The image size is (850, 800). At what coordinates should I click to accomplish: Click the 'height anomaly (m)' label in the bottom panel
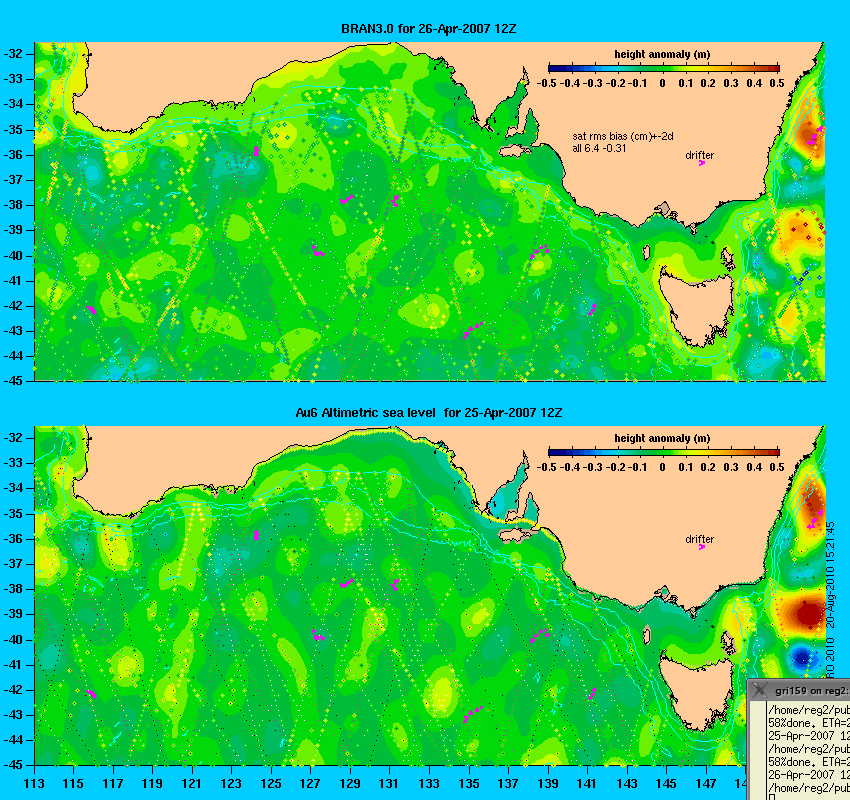(662, 438)
